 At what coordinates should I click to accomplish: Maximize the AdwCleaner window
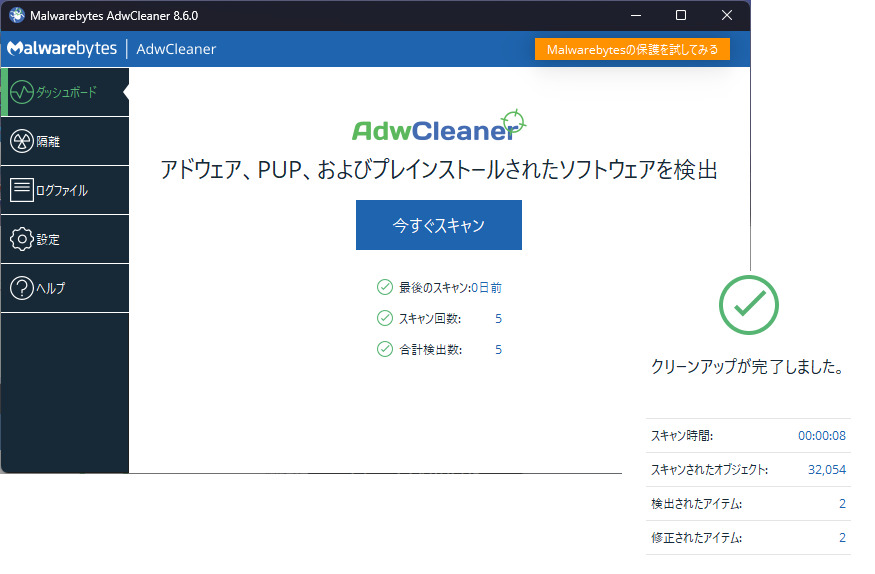[x=681, y=15]
